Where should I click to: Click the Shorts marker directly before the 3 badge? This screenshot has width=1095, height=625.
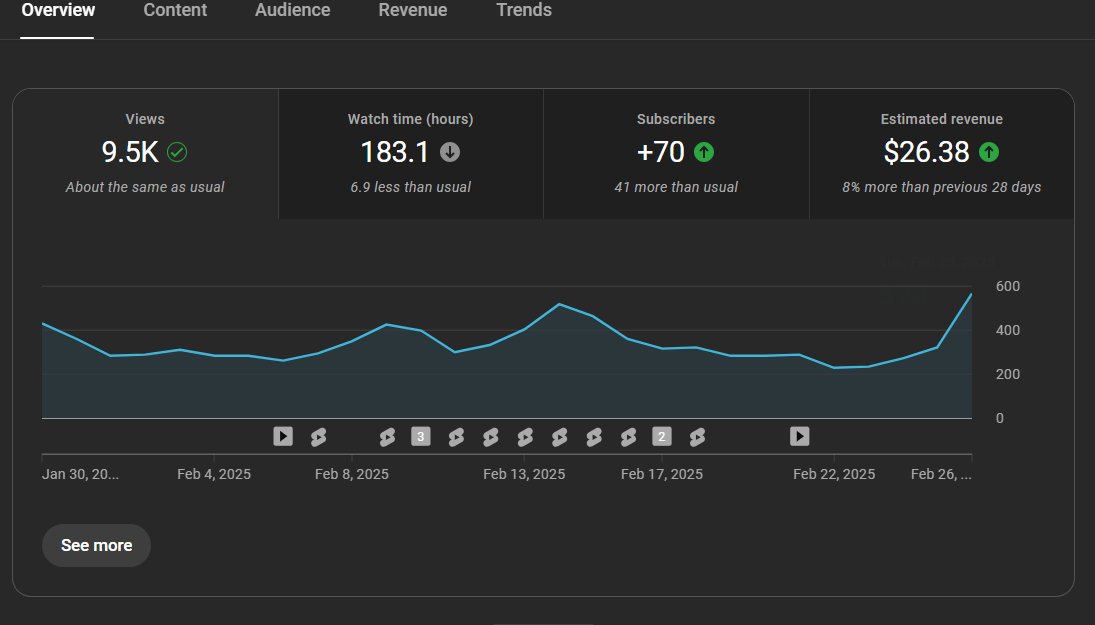point(387,437)
